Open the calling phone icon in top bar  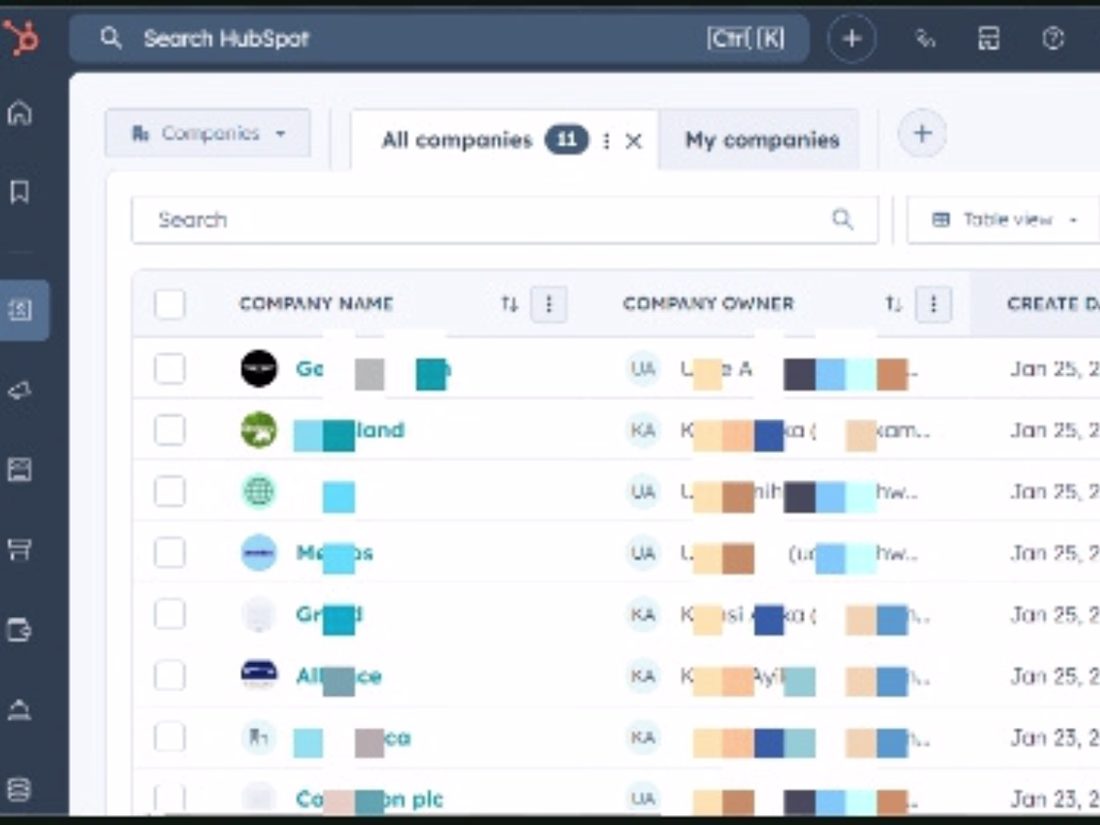[x=925, y=39]
